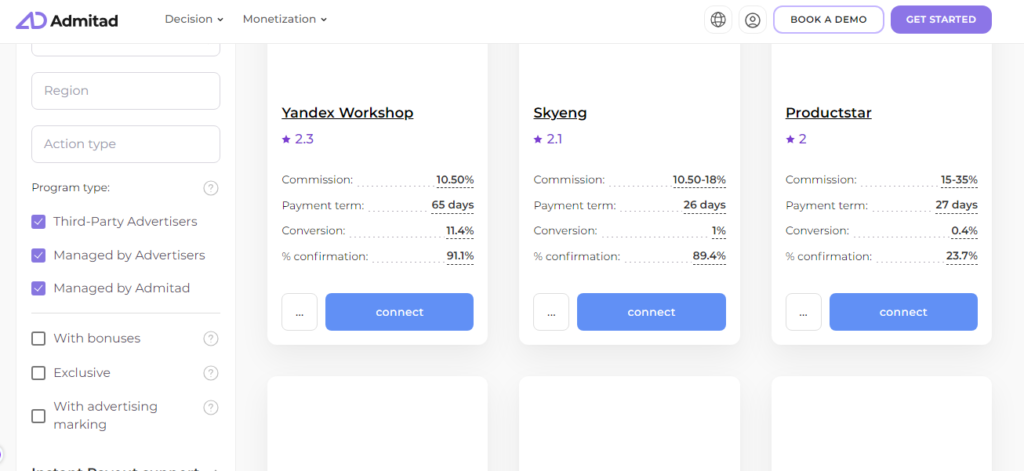Click the BOOK A DEMO button
Image resolution: width=1024 pixels, height=471 pixels.
[828, 20]
